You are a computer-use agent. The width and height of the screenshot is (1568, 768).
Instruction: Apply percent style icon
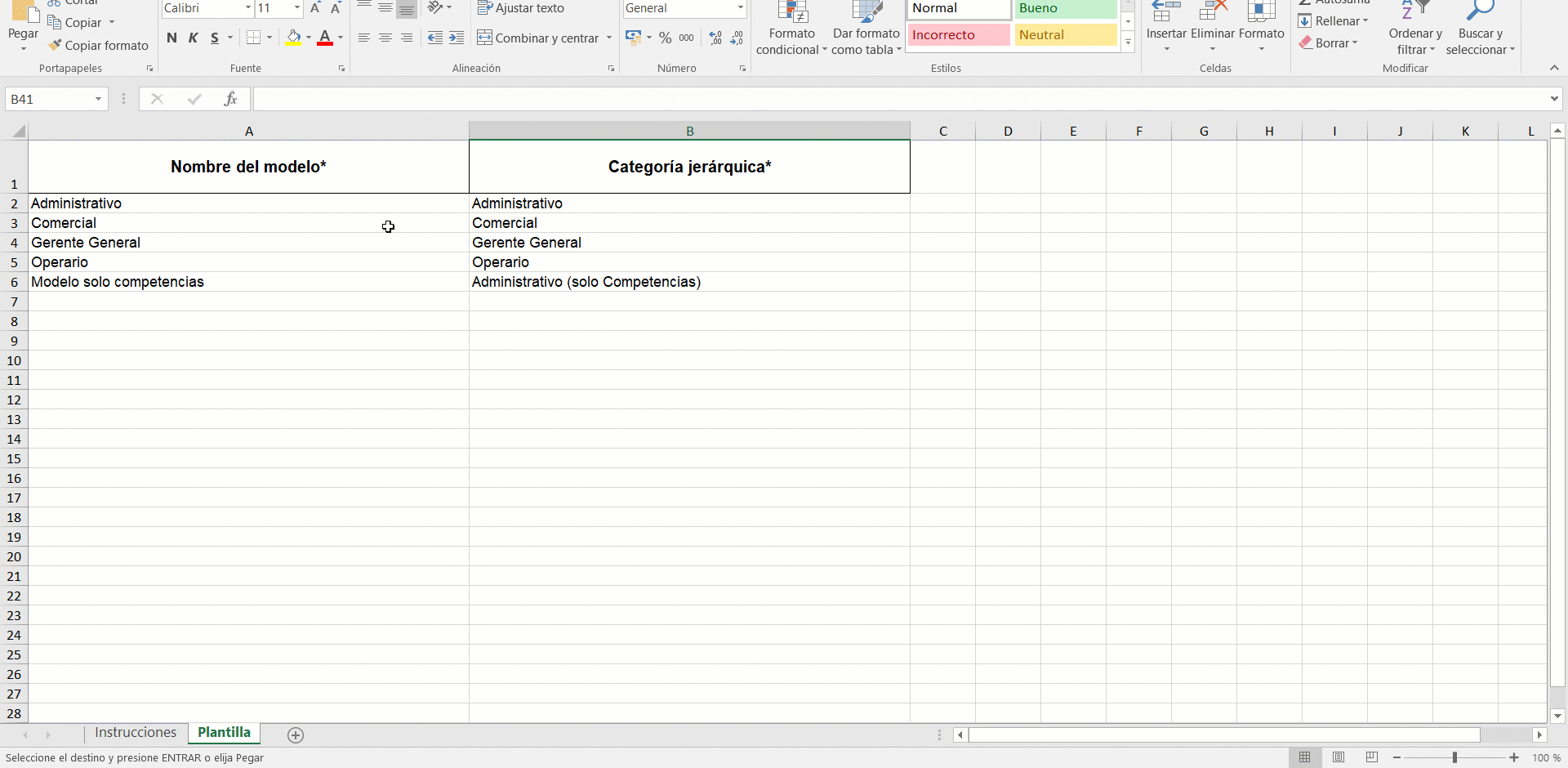[666, 38]
